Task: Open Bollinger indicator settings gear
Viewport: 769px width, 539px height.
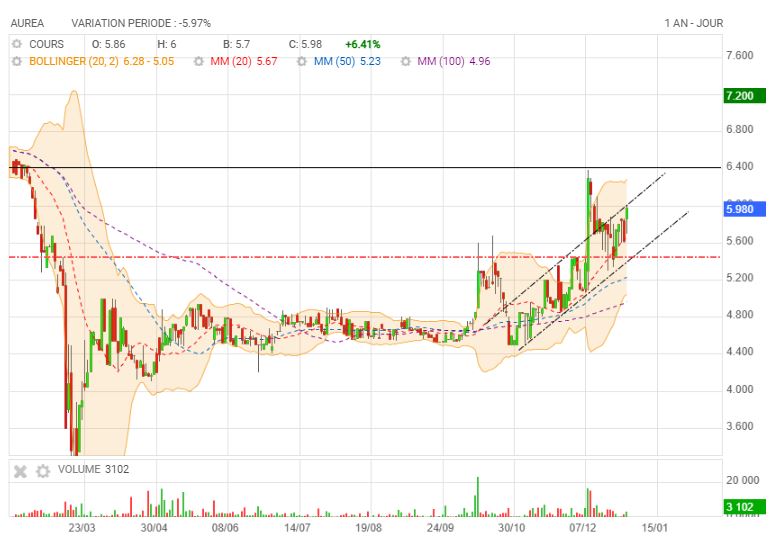Action: (17, 61)
